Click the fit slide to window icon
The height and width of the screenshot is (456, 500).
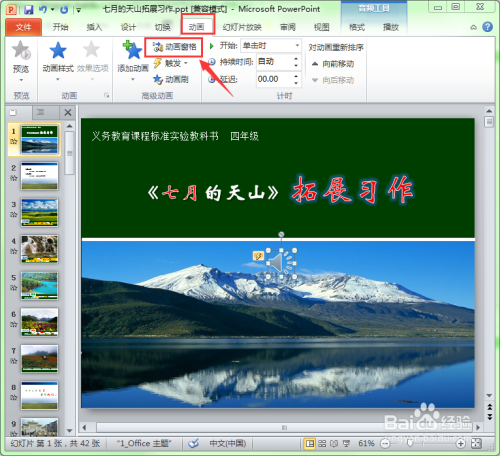(477, 444)
